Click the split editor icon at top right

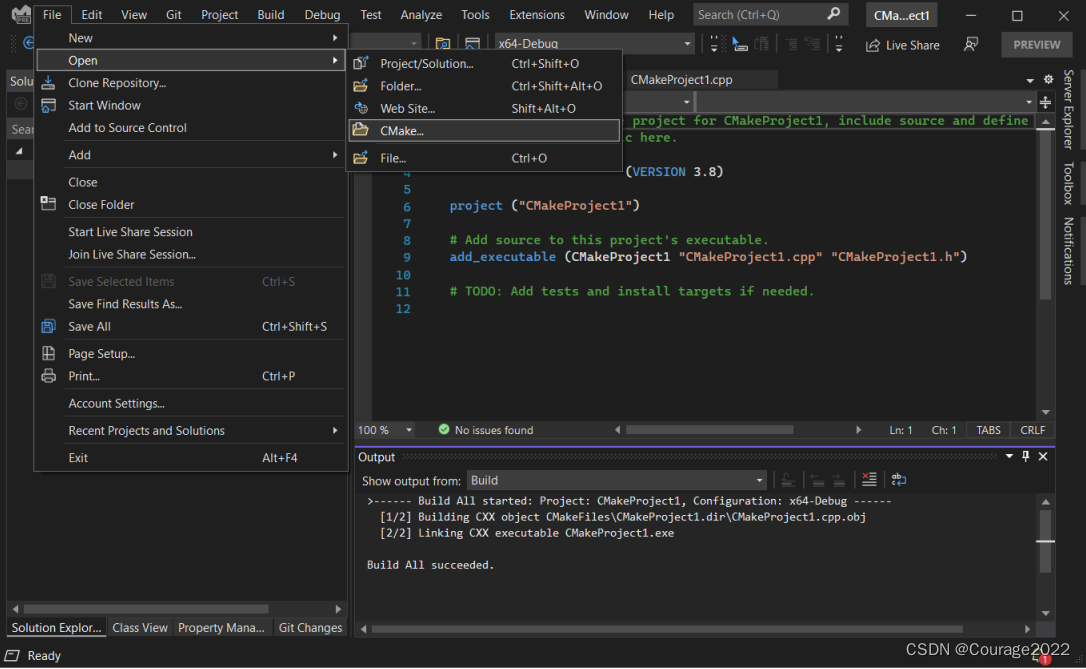(x=1045, y=102)
